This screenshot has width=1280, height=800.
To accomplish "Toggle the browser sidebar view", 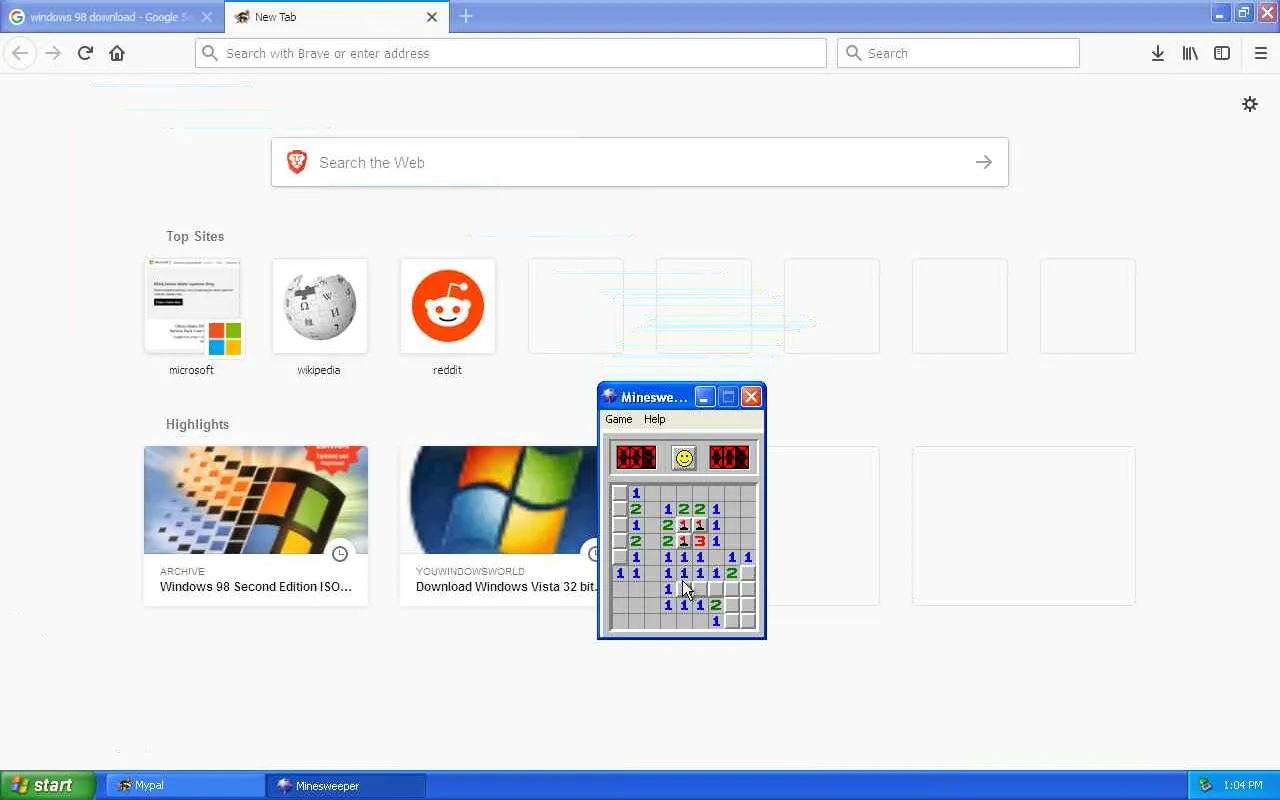I will coord(1222,53).
